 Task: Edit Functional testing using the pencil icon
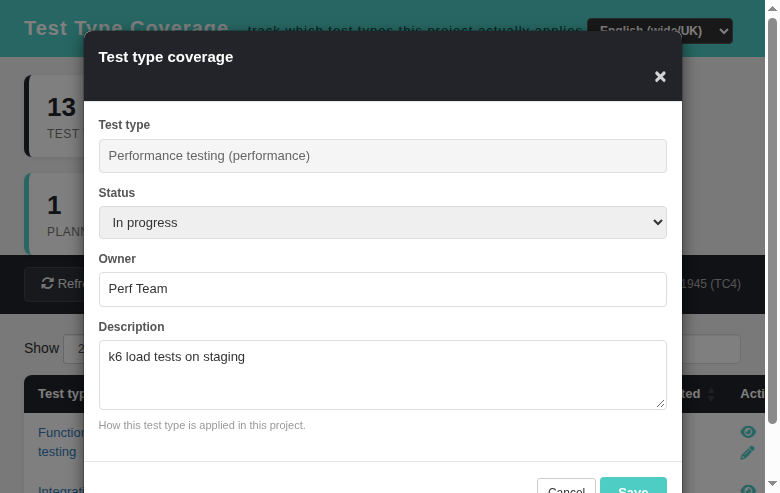(747, 453)
